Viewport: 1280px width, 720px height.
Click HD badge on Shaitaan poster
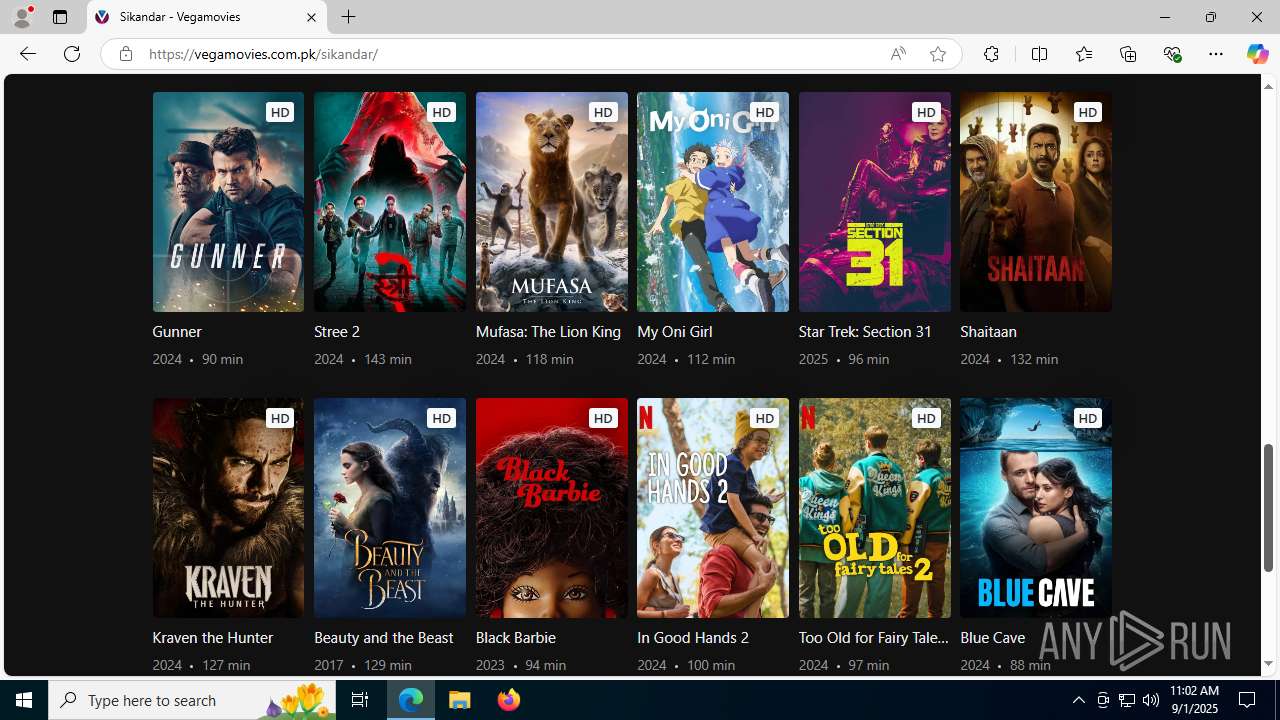click(x=1088, y=112)
